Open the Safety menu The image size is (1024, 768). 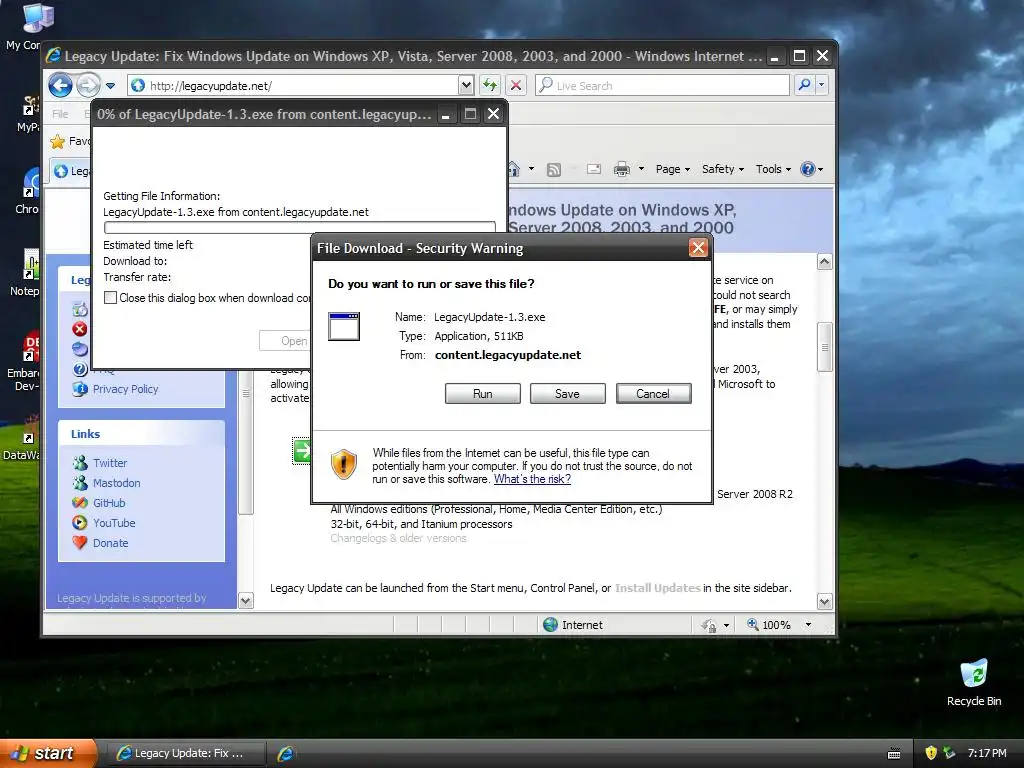click(723, 169)
